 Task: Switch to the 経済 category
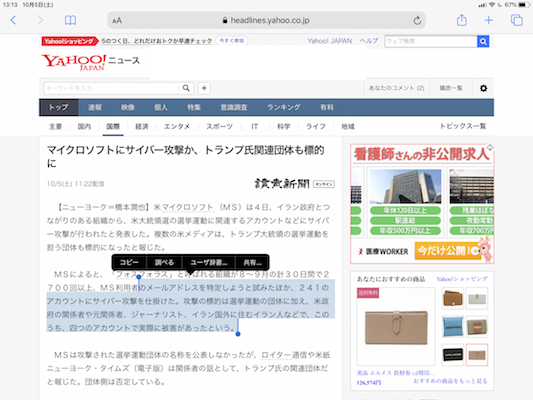click(142, 126)
